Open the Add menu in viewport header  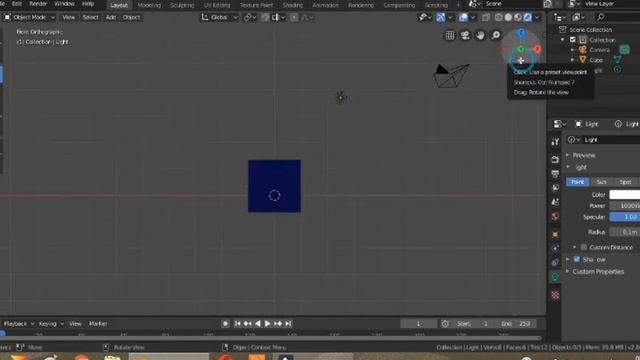click(x=111, y=17)
